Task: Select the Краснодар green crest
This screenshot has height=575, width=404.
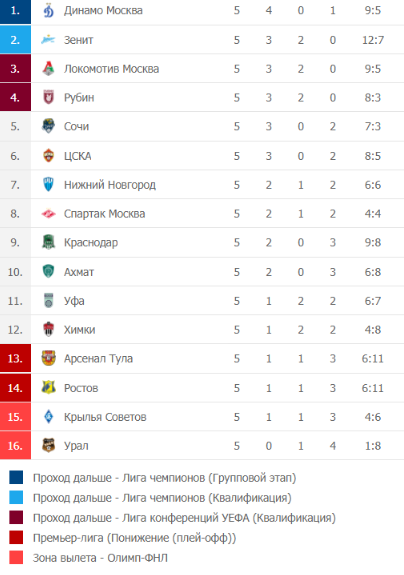Action: click(x=48, y=242)
